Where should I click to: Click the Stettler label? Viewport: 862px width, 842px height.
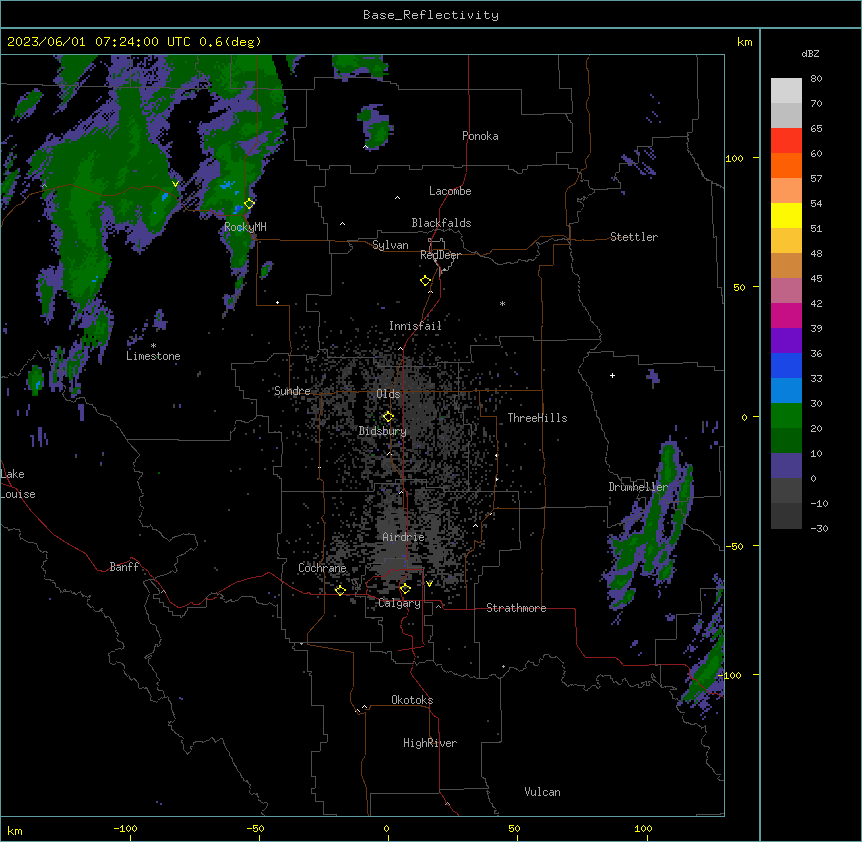[634, 237]
